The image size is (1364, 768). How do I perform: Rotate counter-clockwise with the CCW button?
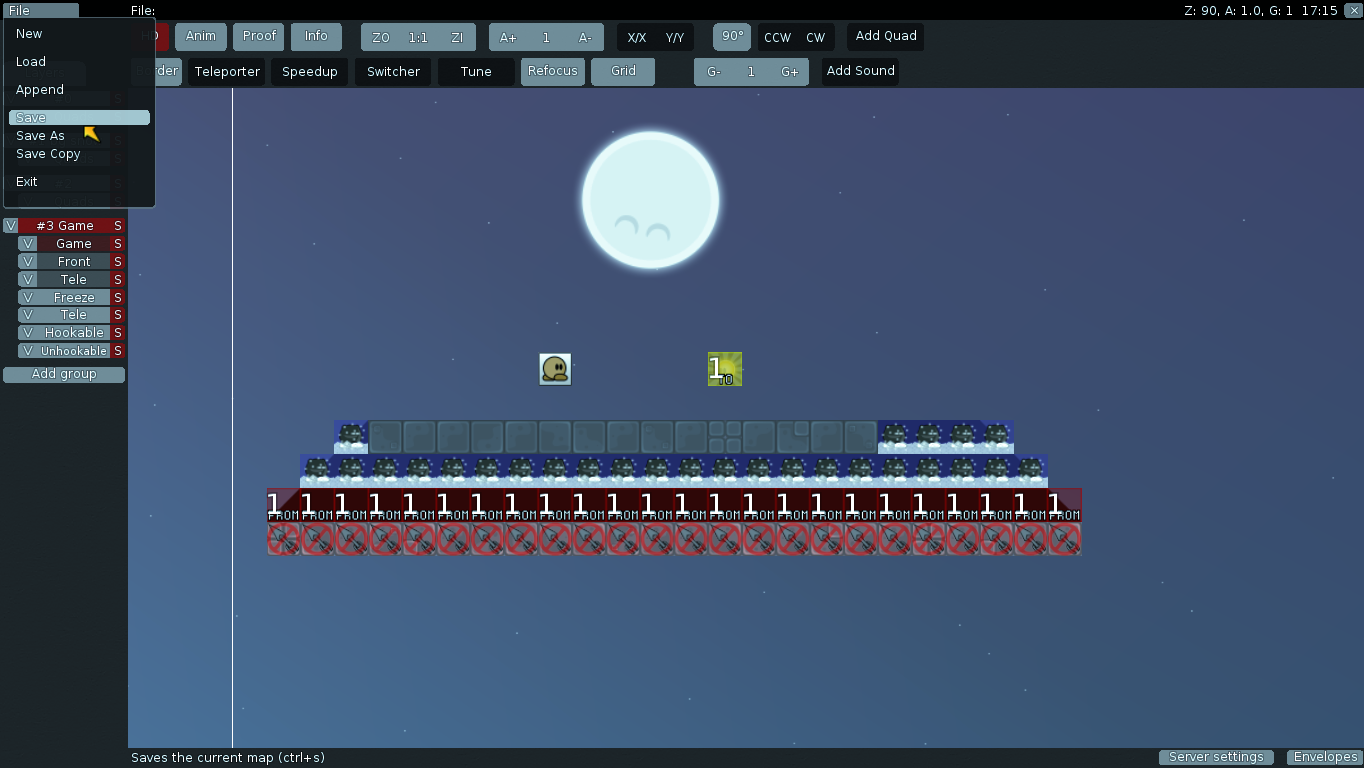point(777,37)
